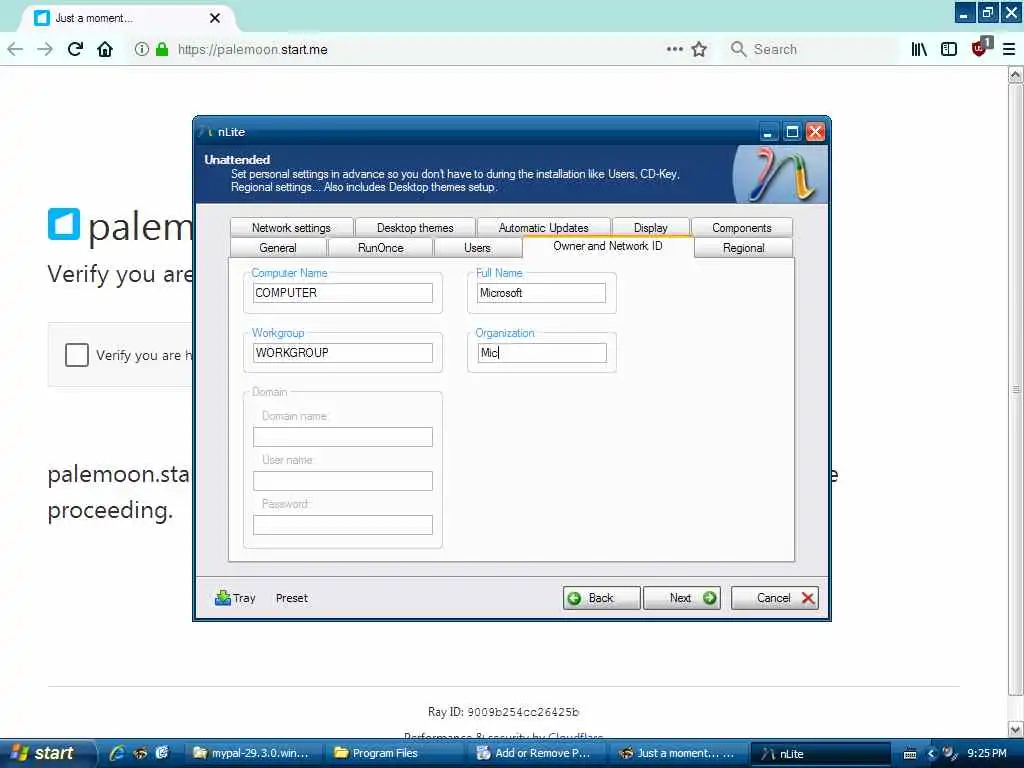Image resolution: width=1024 pixels, height=768 pixels.
Task: Switch to the Users tab
Action: point(477,248)
